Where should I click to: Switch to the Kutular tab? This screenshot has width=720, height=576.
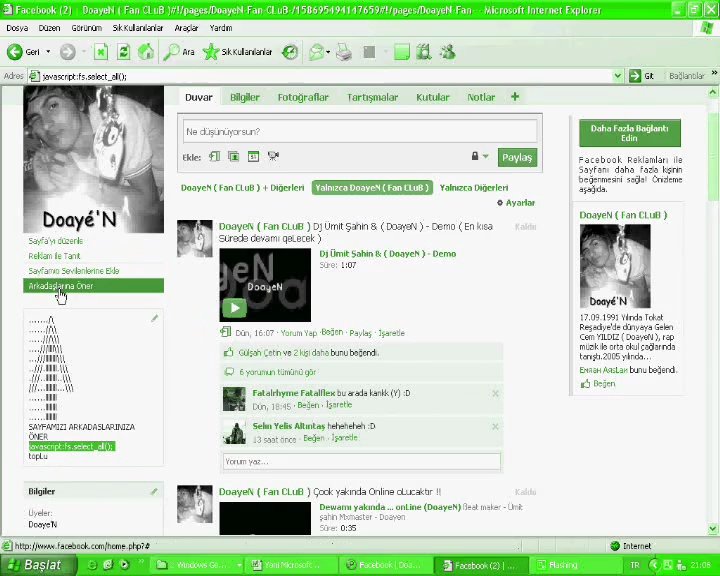point(433,97)
